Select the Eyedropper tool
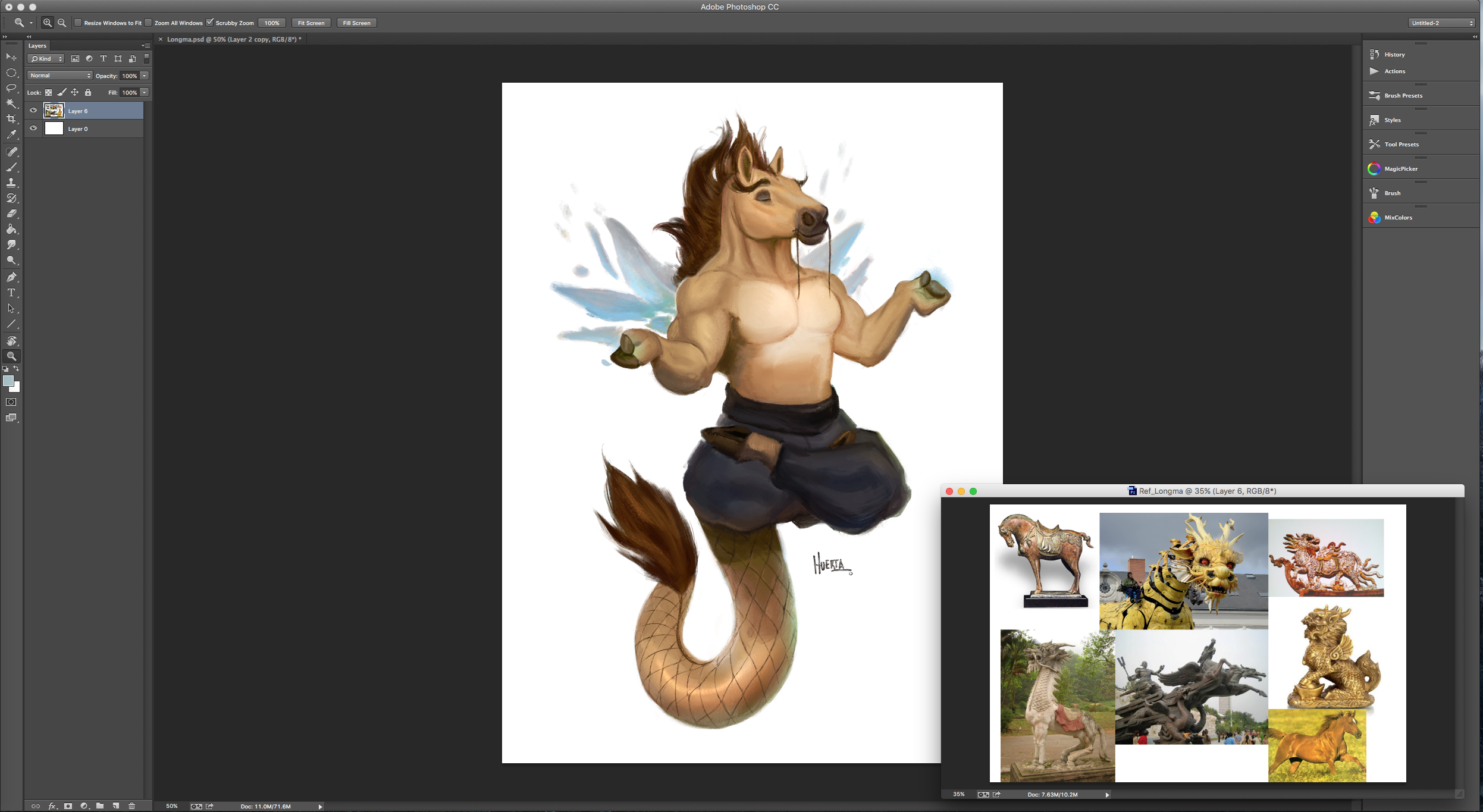The image size is (1483, 812). (11, 135)
